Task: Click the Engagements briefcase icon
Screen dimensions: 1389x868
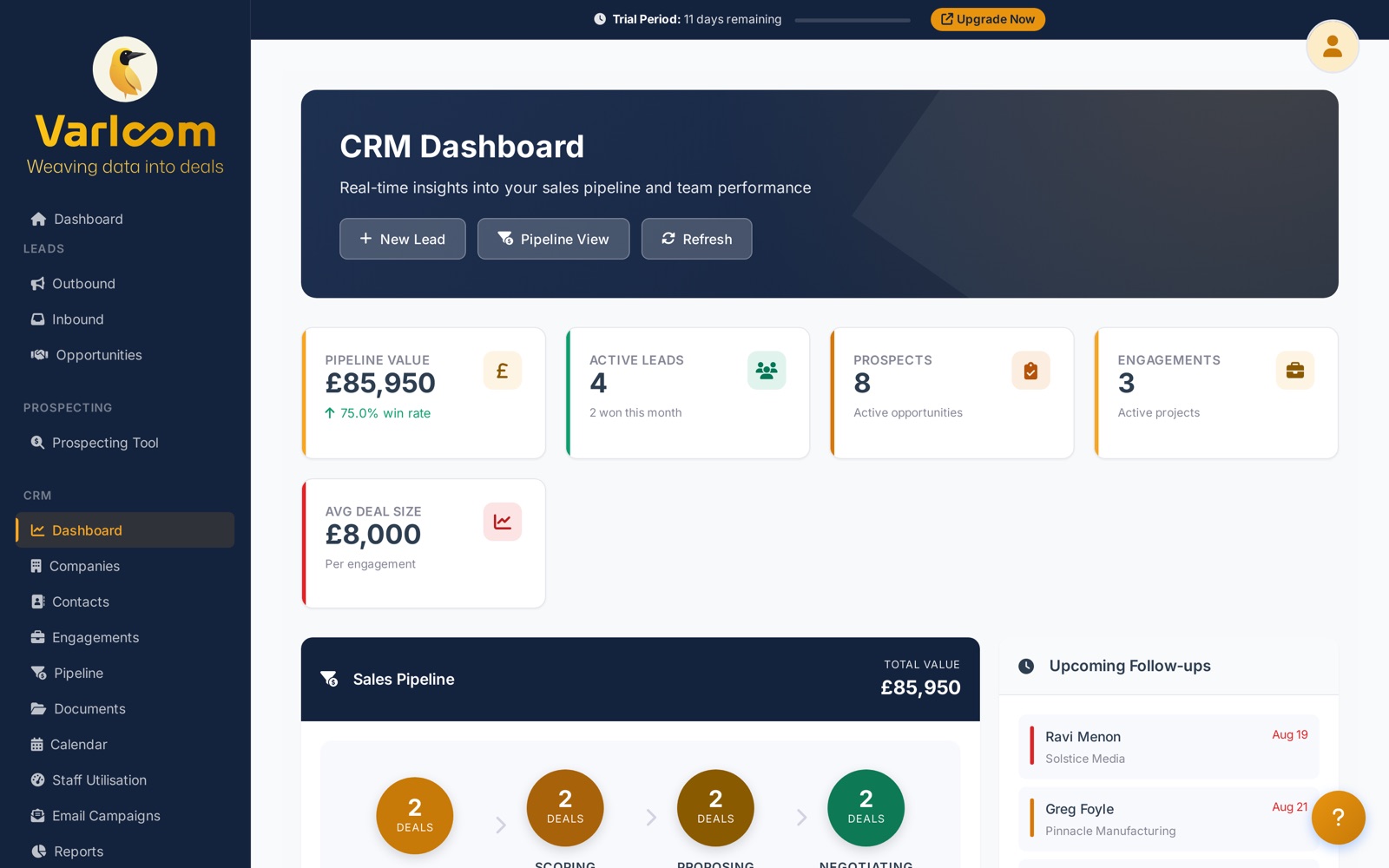Action: [x=1295, y=371]
